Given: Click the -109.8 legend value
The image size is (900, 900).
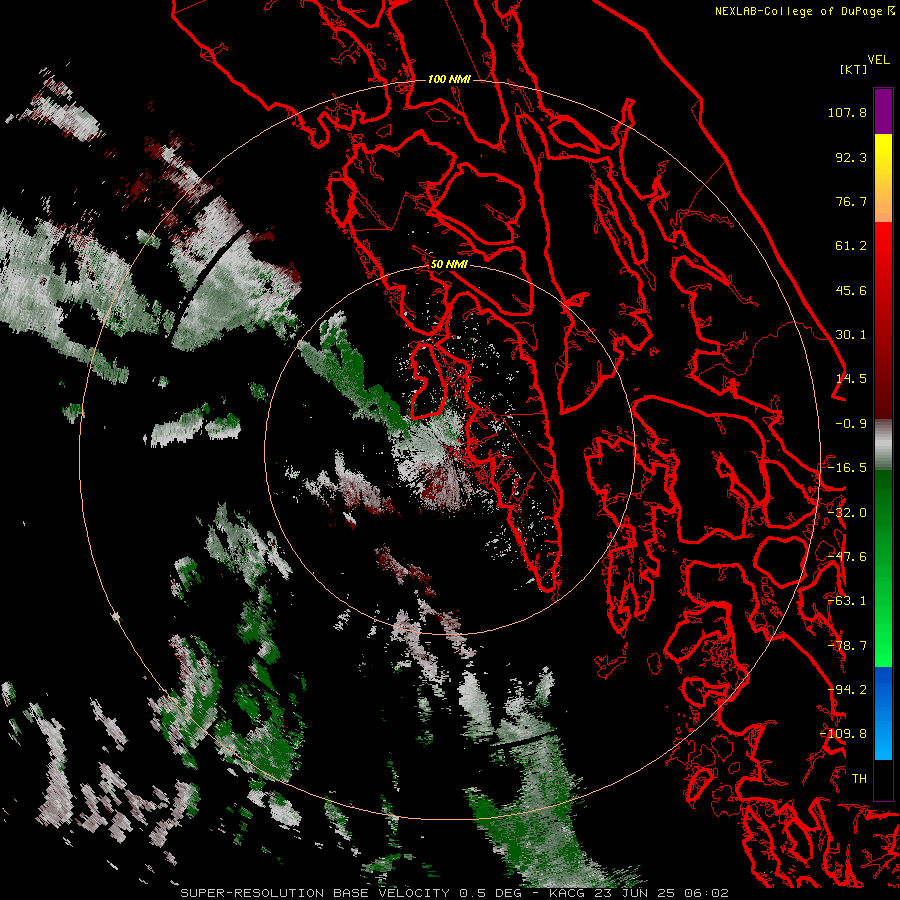Looking at the screenshot, I should [844, 734].
